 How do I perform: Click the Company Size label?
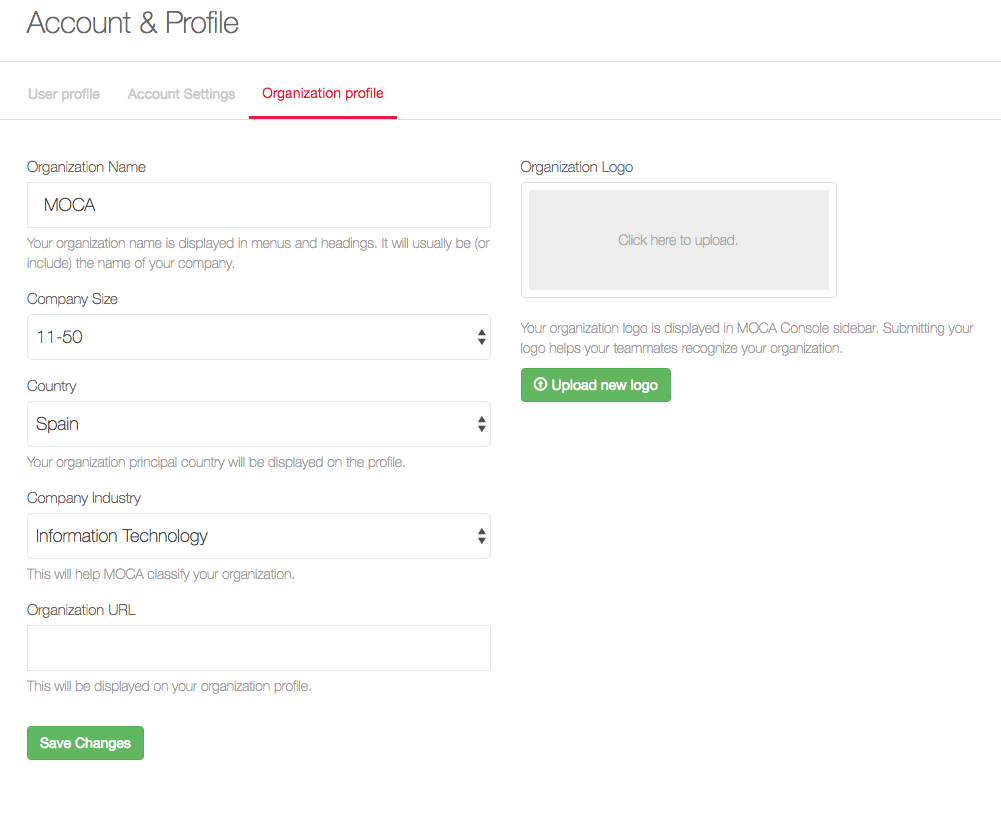[72, 299]
